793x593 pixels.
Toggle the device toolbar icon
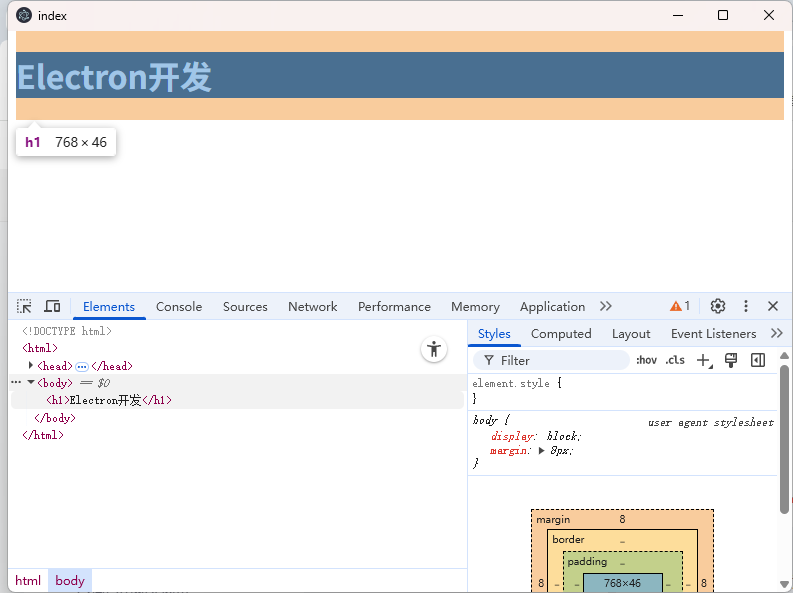click(52, 306)
